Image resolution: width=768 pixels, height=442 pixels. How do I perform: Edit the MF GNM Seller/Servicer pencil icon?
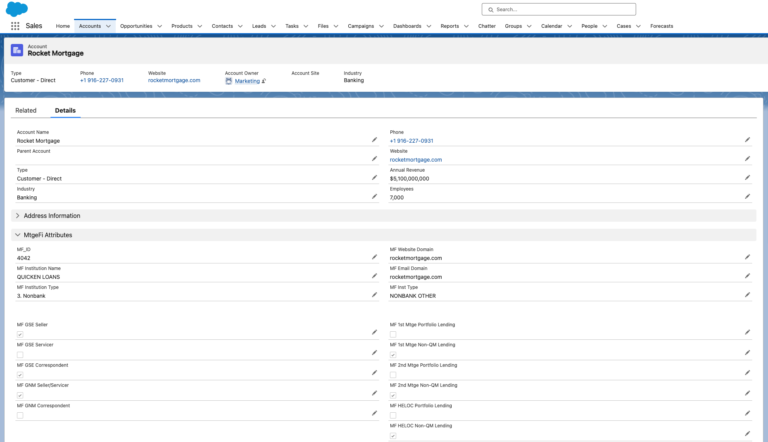pyautogui.click(x=374, y=393)
